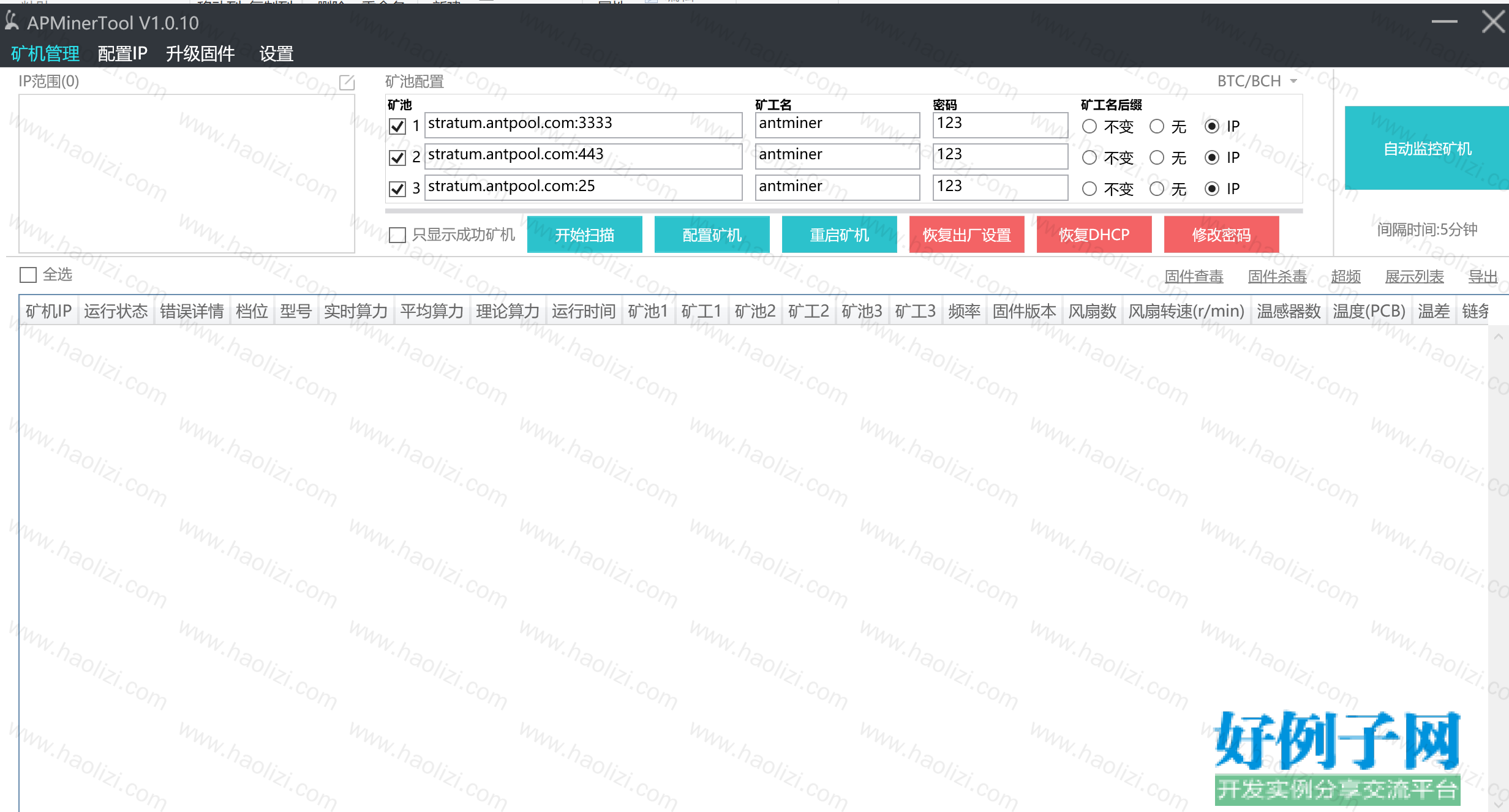Viewport: 1509px width, 812px height.
Task: Click the 恢复DHCP button
Action: tap(1094, 235)
